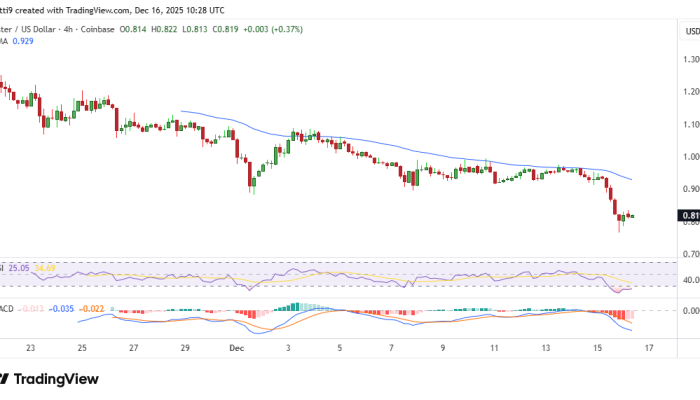Click the TradingView.com attribution text at top

[142, 8]
